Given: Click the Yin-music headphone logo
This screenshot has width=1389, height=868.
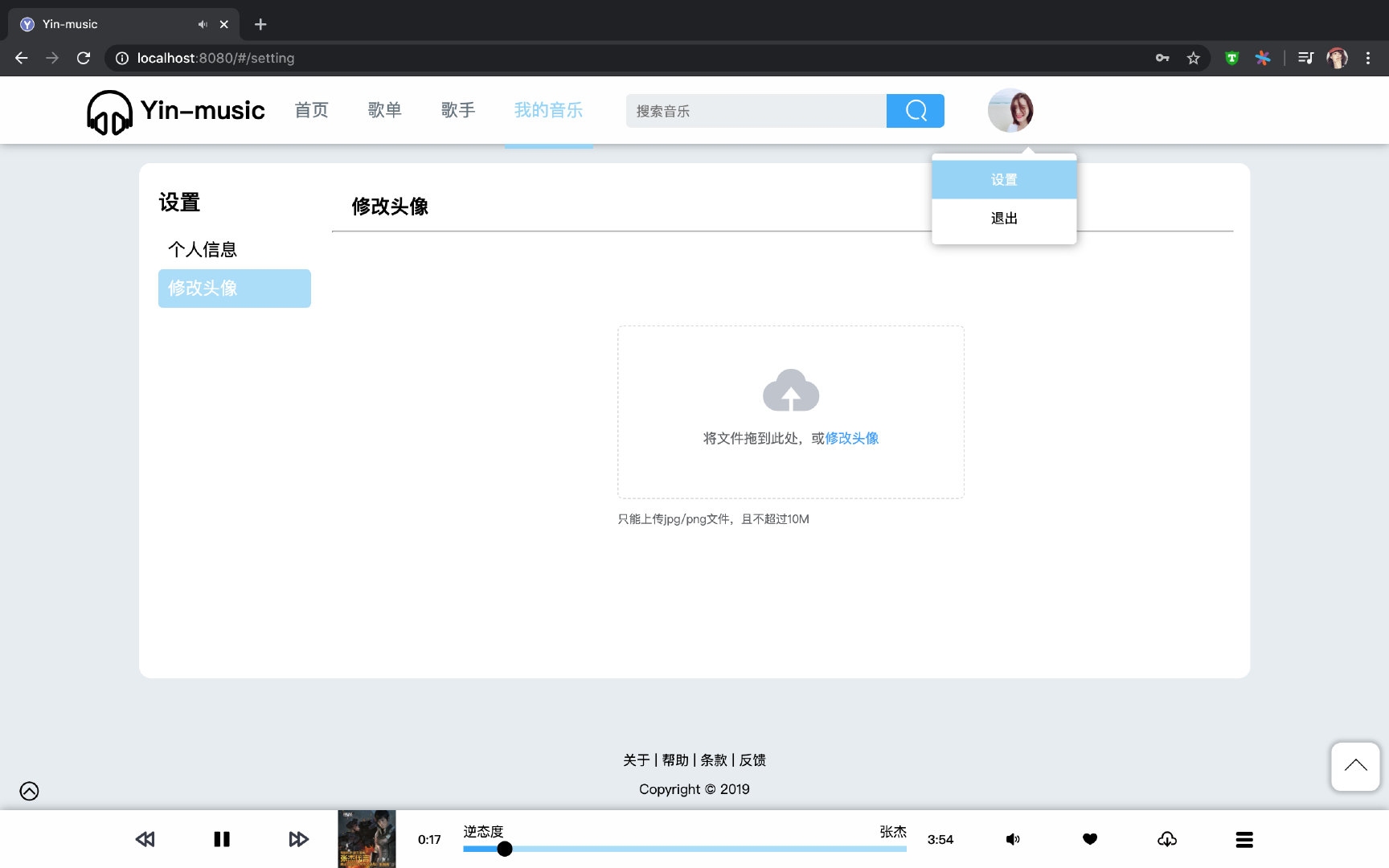Looking at the screenshot, I should coord(109,112).
